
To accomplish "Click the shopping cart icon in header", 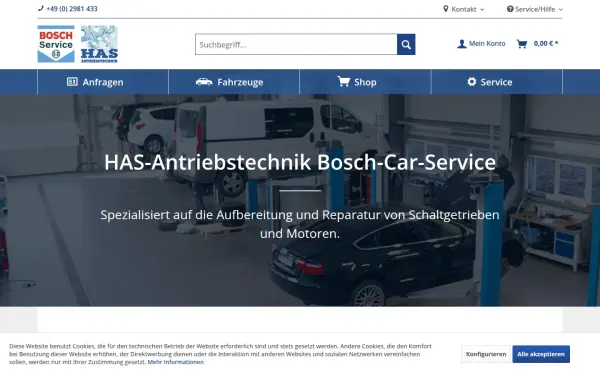I will 522,44.
